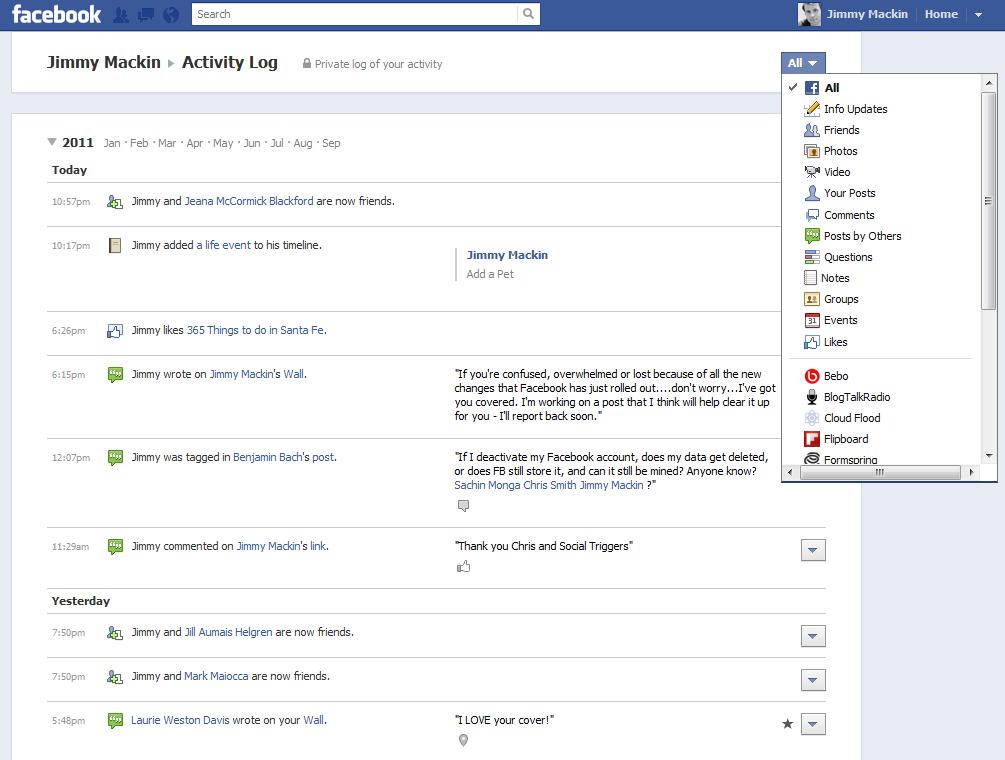Click the friends icon beside the Jeana McCormick Blackford entry
This screenshot has height=760, width=1005.
pyautogui.click(x=115, y=202)
